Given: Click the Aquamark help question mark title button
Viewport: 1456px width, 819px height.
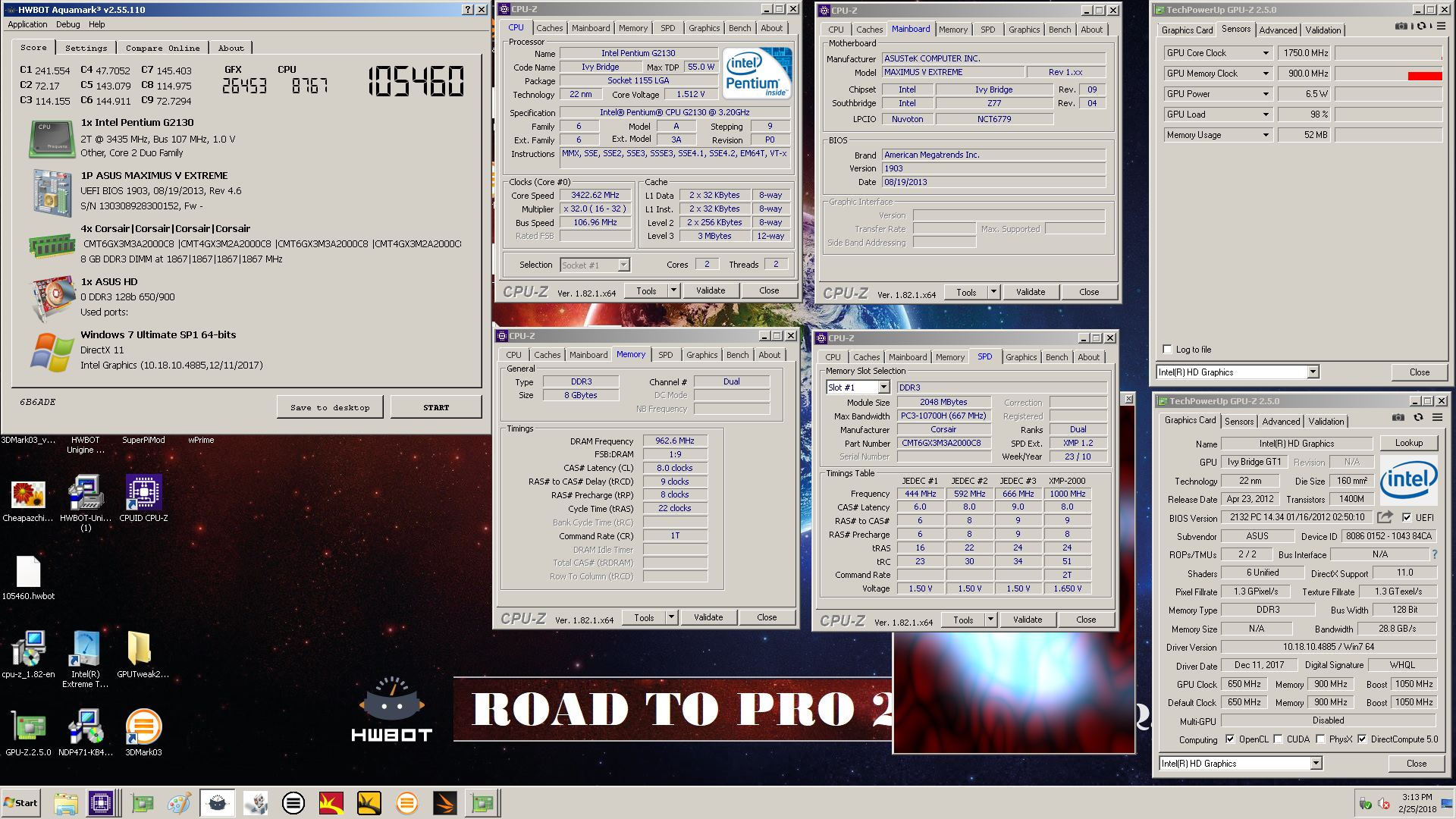Looking at the screenshot, I should (x=467, y=9).
